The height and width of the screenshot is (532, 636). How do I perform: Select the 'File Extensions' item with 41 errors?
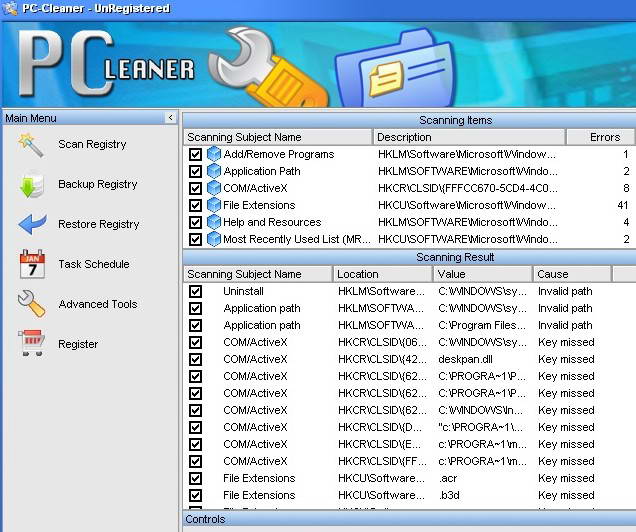click(x=259, y=206)
